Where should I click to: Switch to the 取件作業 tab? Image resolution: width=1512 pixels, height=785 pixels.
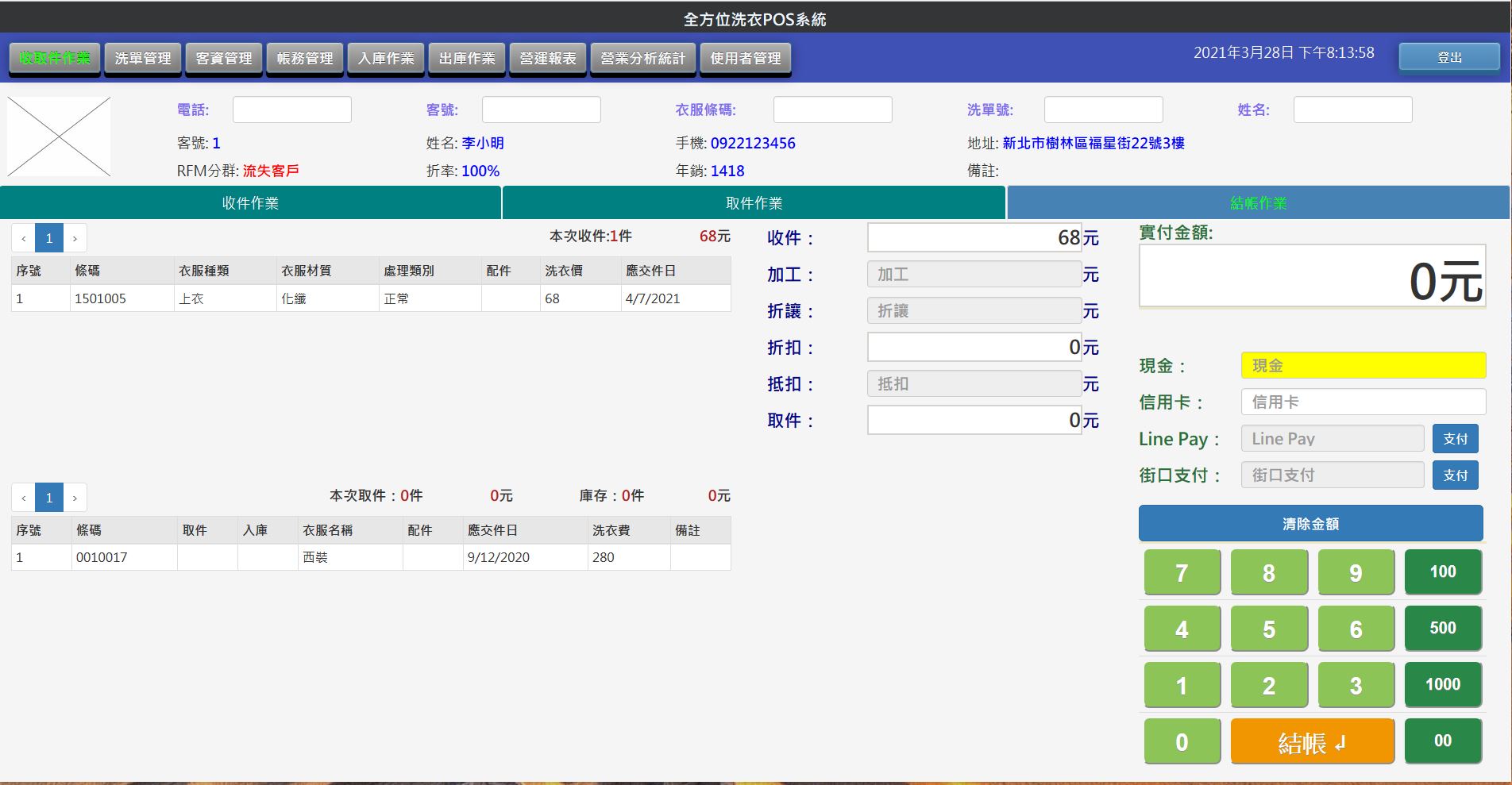(x=754, y=203)
